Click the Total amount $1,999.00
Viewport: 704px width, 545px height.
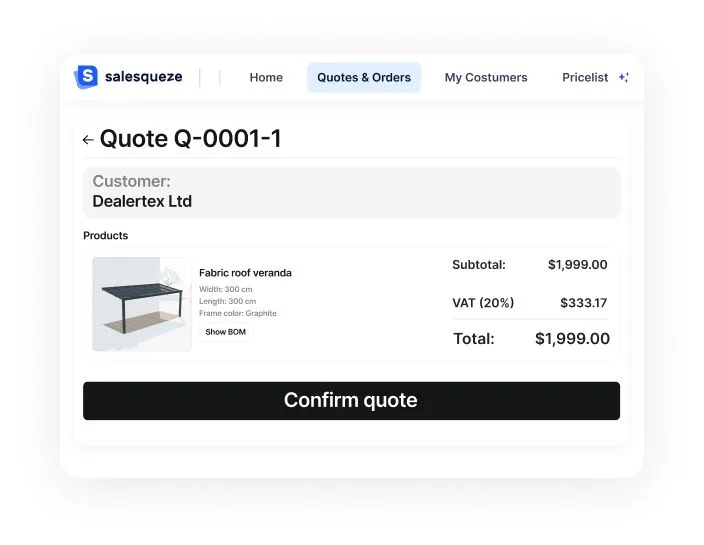572,338
